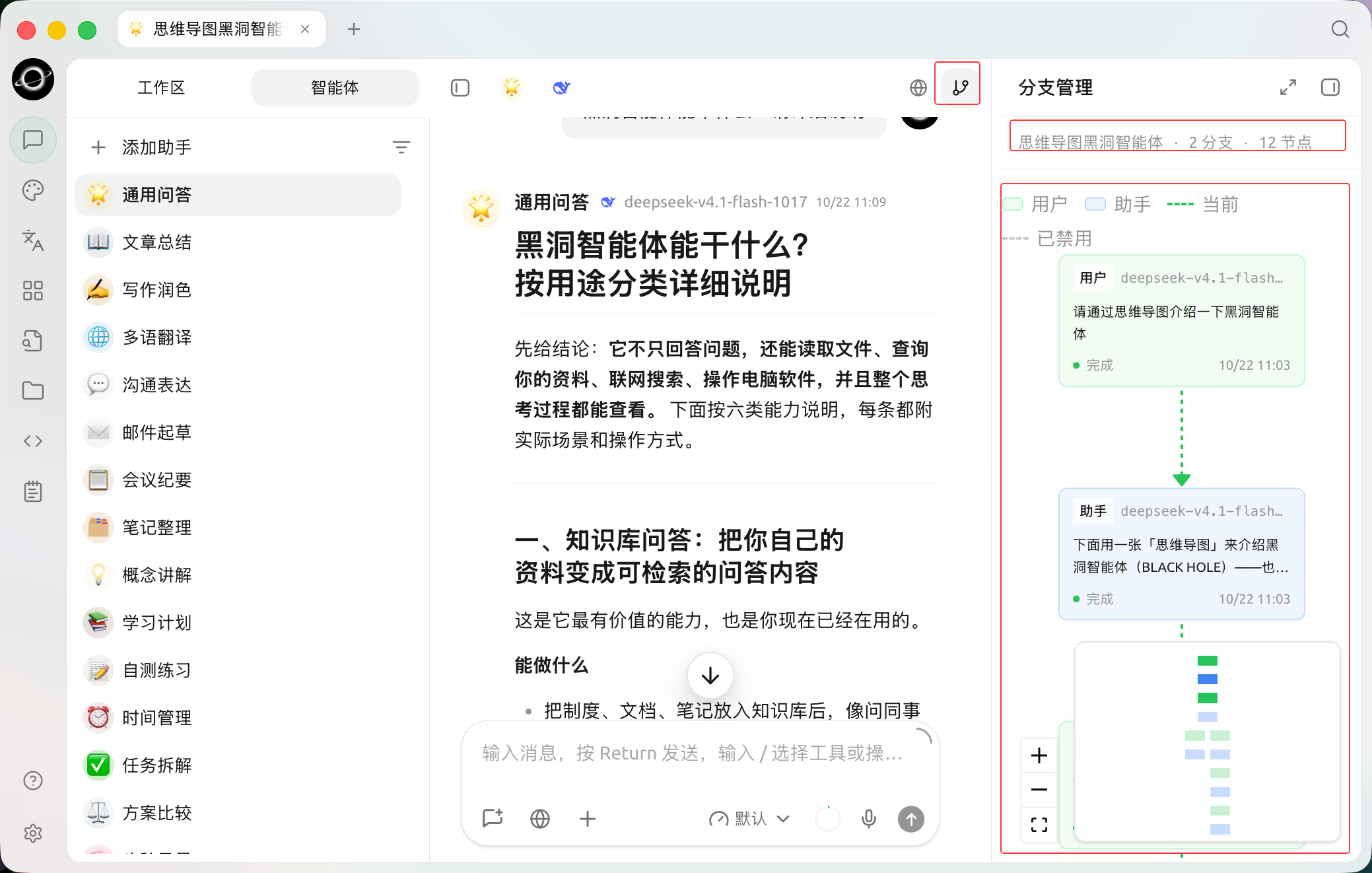Screen dimensions: 1372x873
Task: Fit the branch graph to view
Action: click(1039, 824)
